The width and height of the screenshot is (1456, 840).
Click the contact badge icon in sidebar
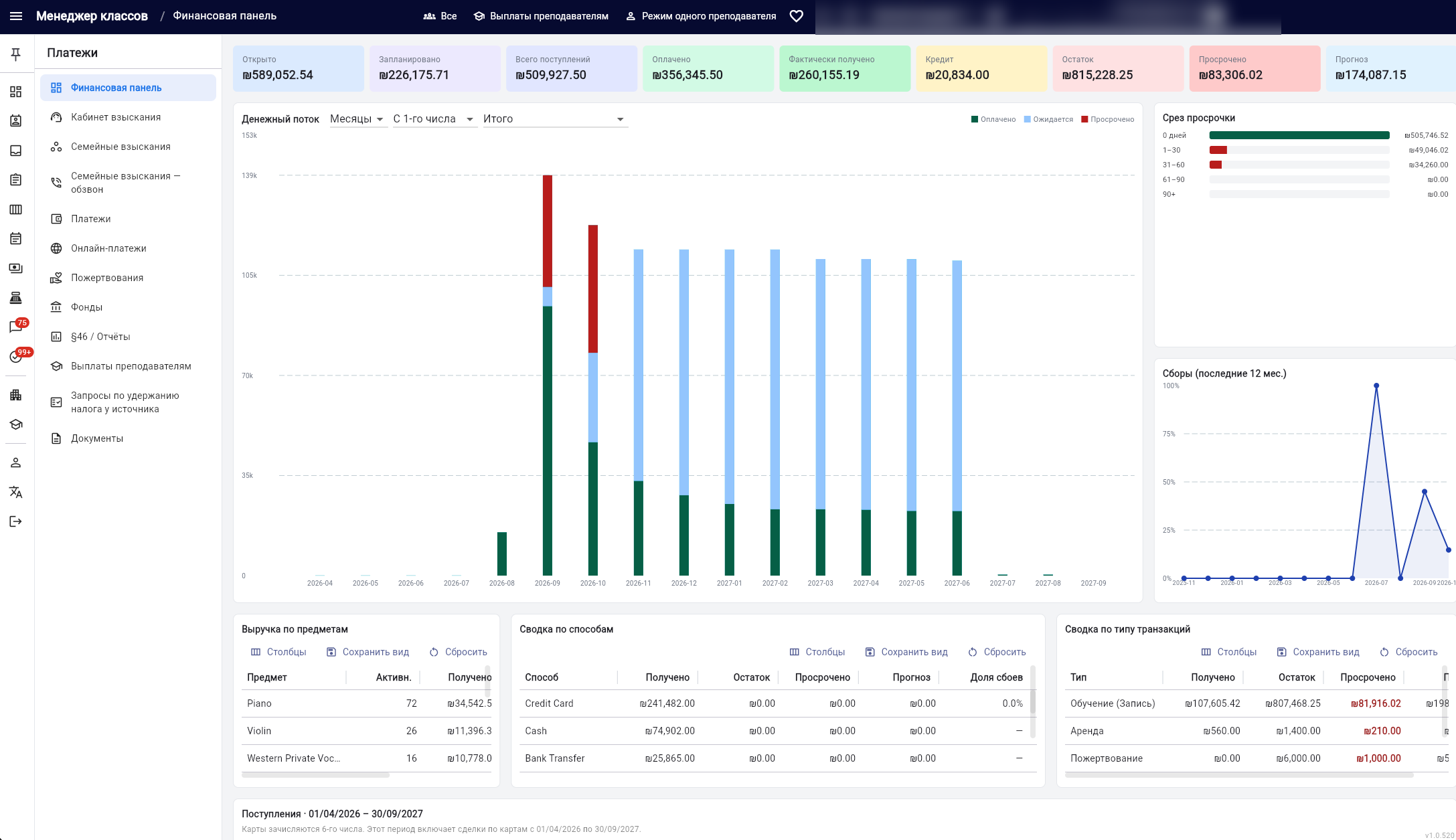pyautogui.click(x=16, y=121)
